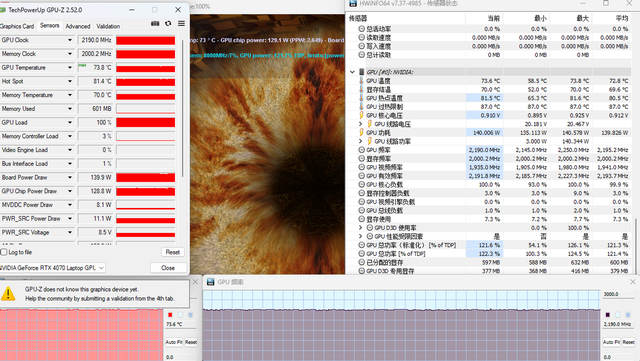Screen dimensions: 640x361
Task: Click the GPU chip icon in NVIDIA header row
Action: (x=361, y=72)
